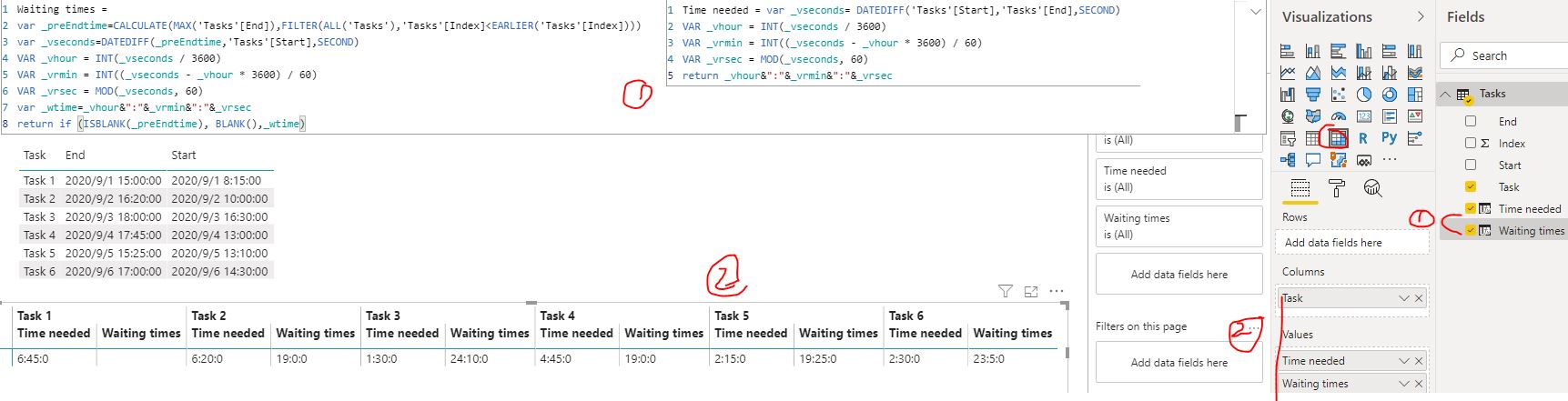Check the End field checkbox
Screen dimensions: 1568x401
(x=1471, y=121)
